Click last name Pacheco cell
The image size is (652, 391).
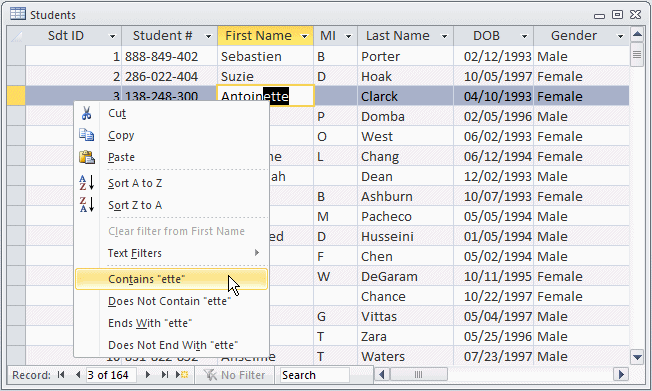pyautogui.click(x=405, y=217)
